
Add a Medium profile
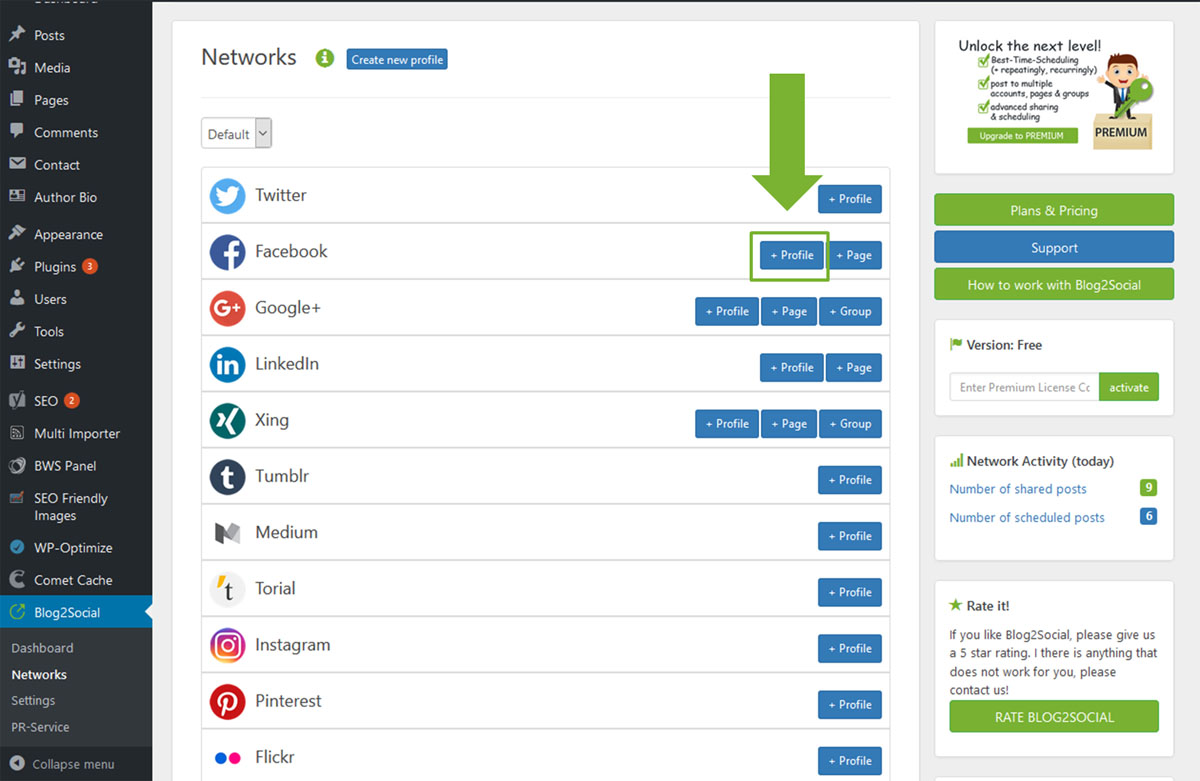pyautogui.click(x=850, y=536)
